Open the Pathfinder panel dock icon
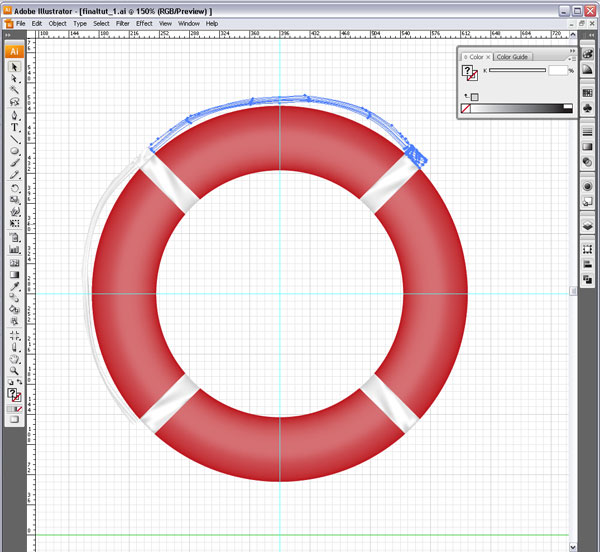The image size is (600, 552). click(587, 280)
